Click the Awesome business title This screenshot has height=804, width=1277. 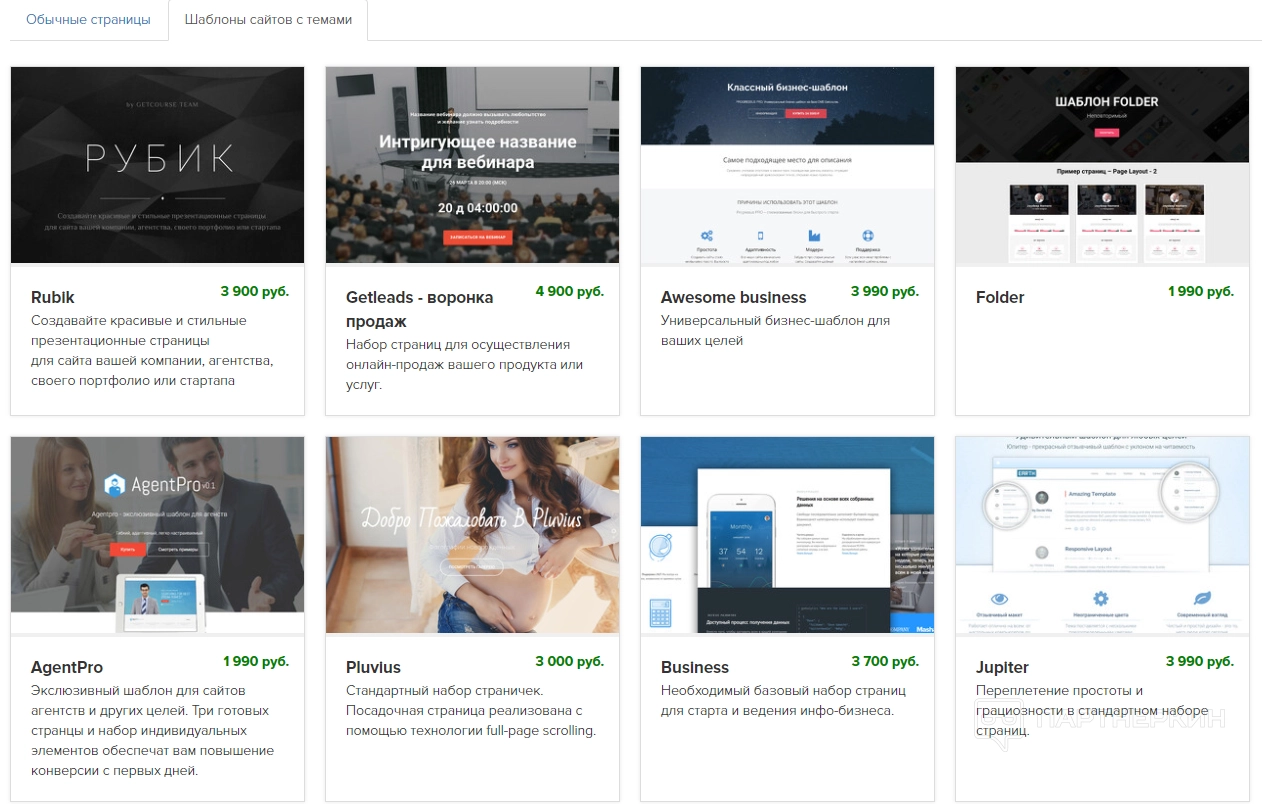(733, 297)
